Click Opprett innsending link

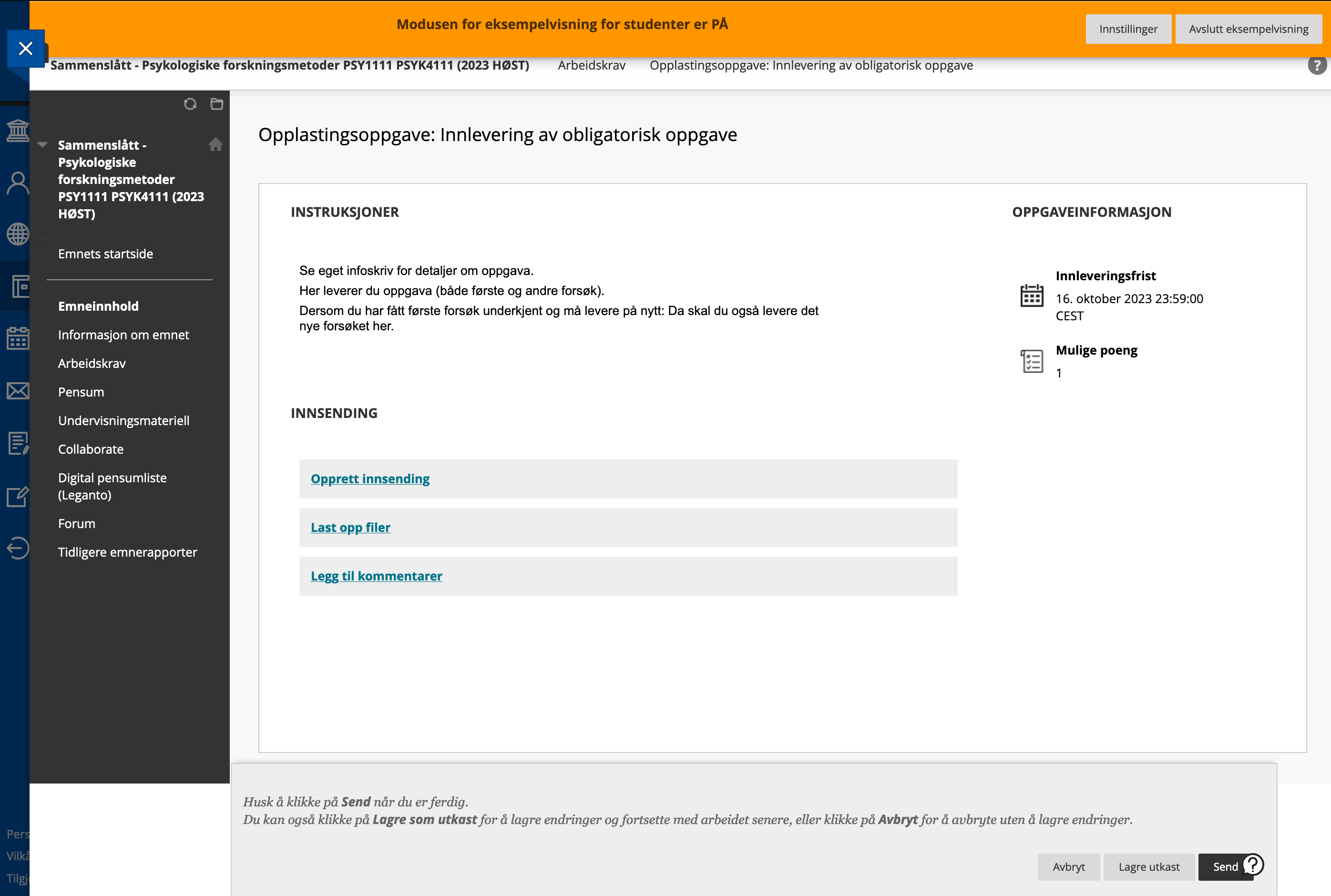point(370,479)
